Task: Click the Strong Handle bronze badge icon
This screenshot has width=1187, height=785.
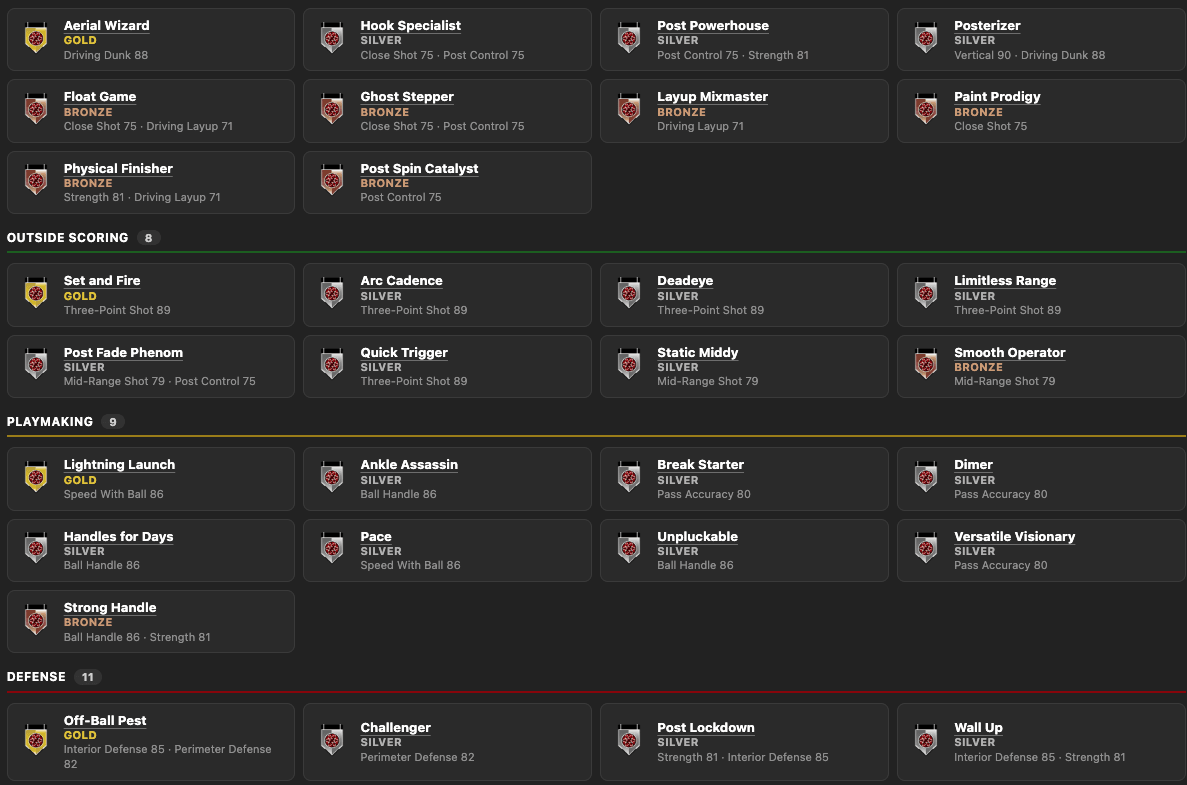Action: pos(36,621)
